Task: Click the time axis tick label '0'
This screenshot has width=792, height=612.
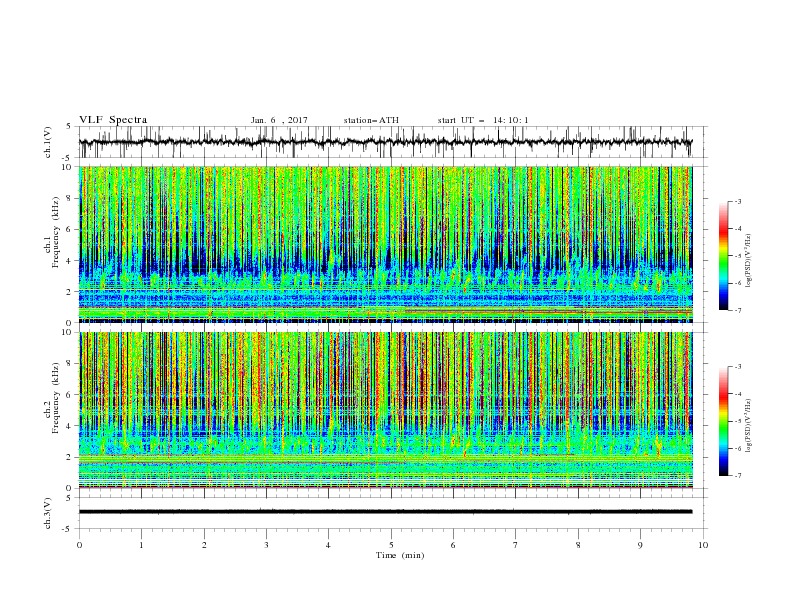Action: 79,545
